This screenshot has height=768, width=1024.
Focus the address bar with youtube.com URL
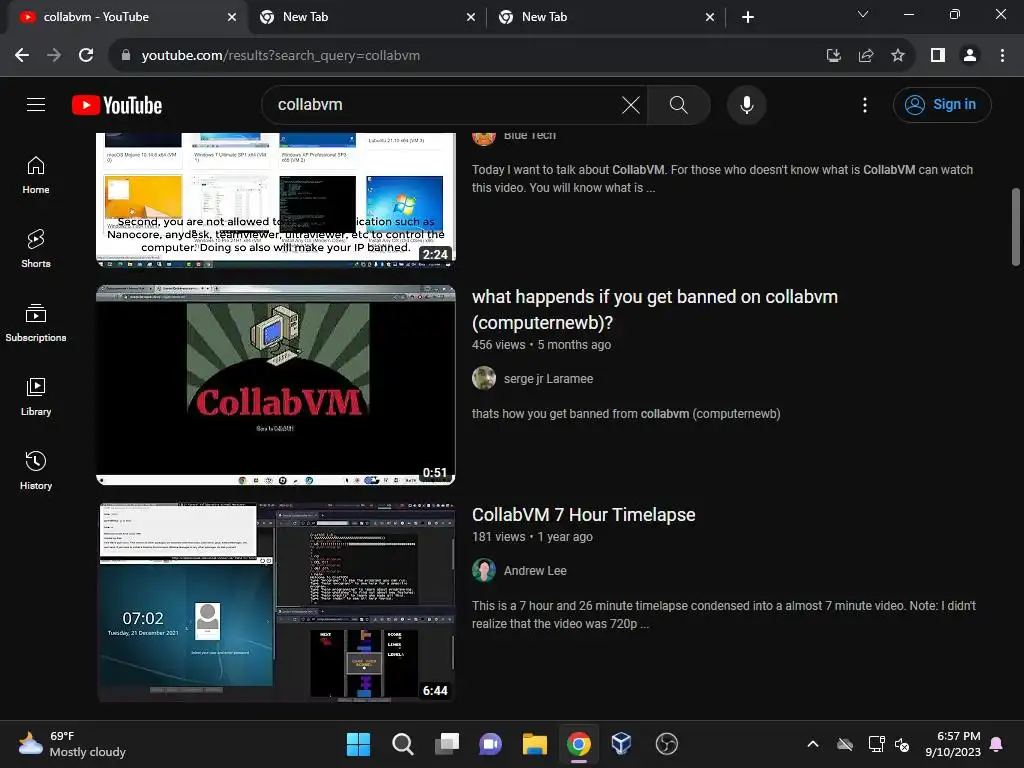click(x=281, y=56)
